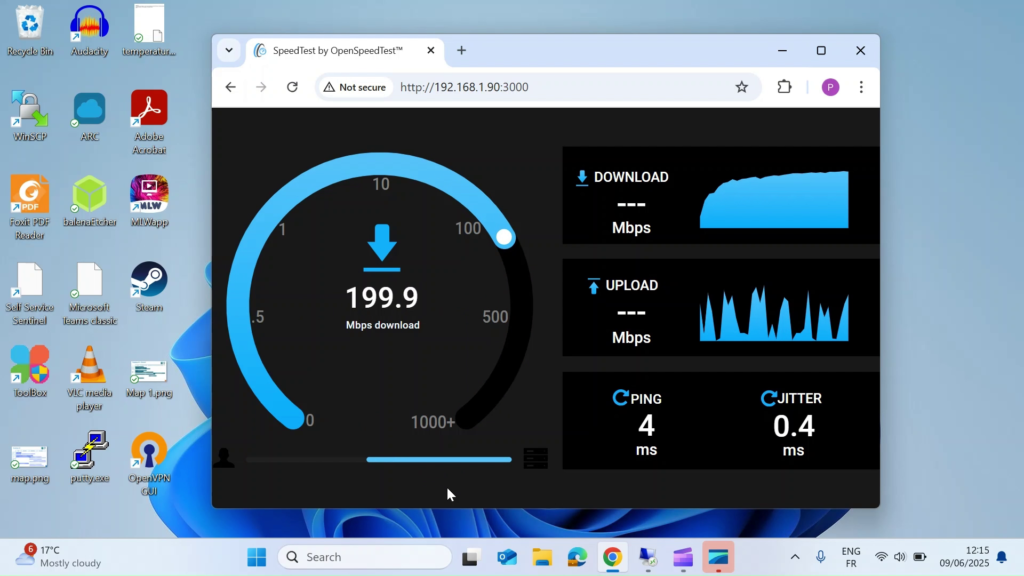The image size is (1024, 576).
Task: Click the user silhouette icon below gauge
Action: click(224, 457)
